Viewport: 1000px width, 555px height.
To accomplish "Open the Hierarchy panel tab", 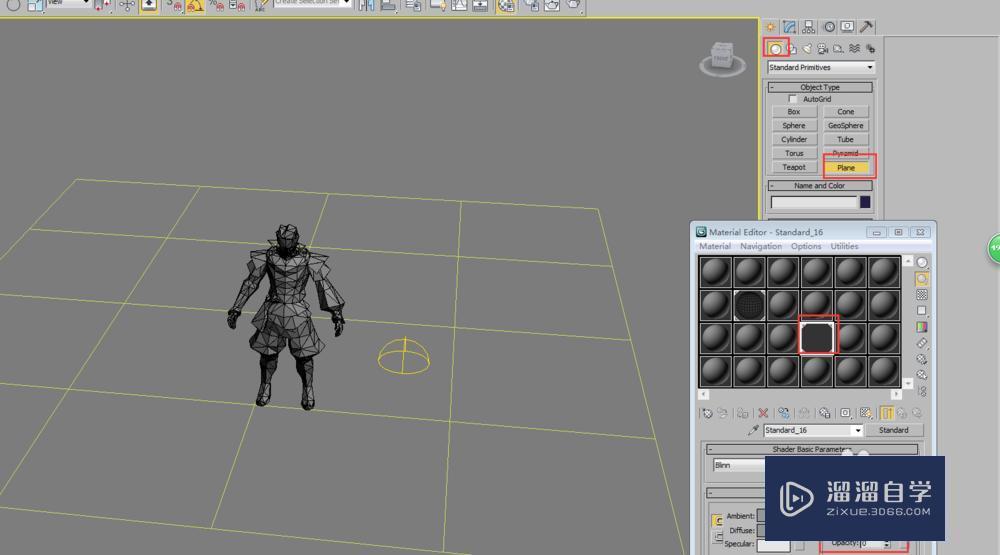I will [809, 27].
